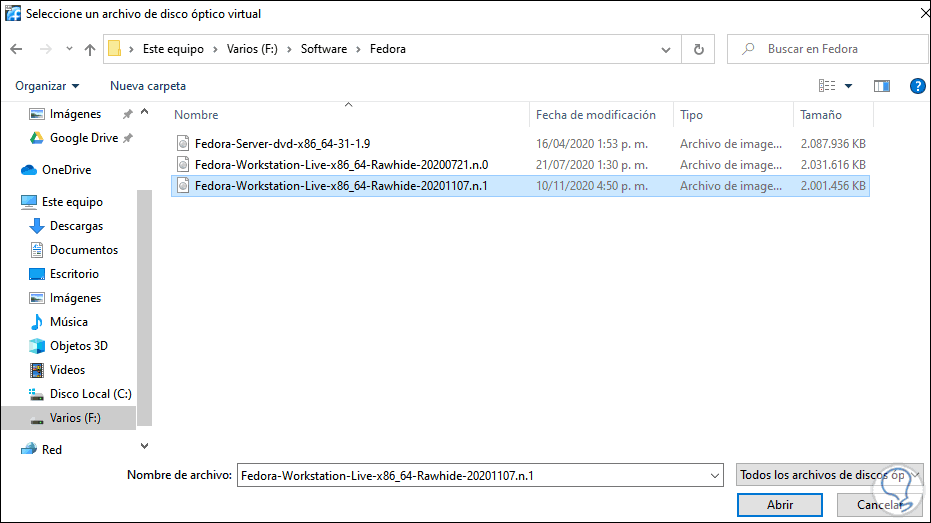
Task: Change the view layout icon
Action: coord(826,86)
